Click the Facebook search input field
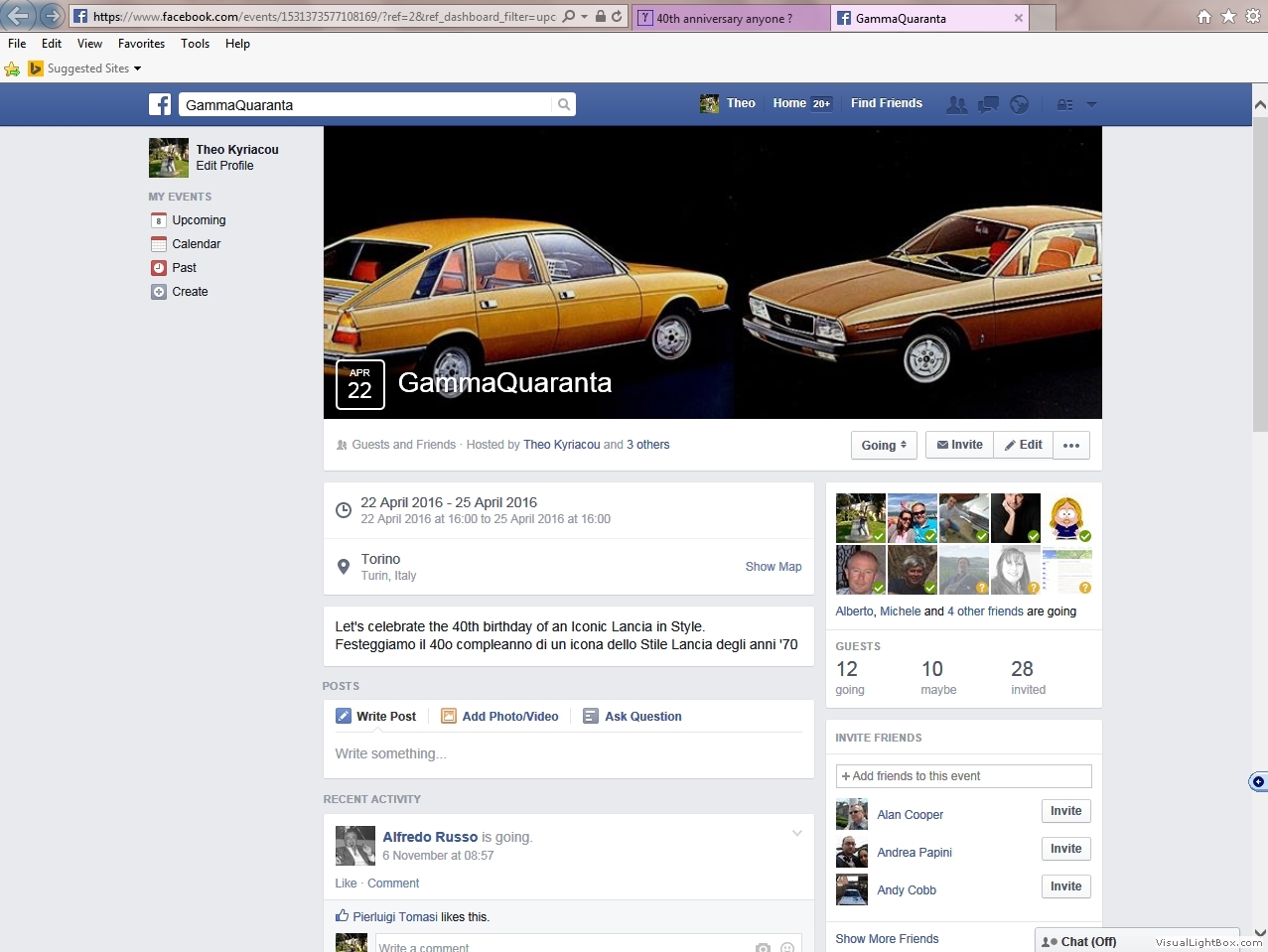 tap(365, 104)
